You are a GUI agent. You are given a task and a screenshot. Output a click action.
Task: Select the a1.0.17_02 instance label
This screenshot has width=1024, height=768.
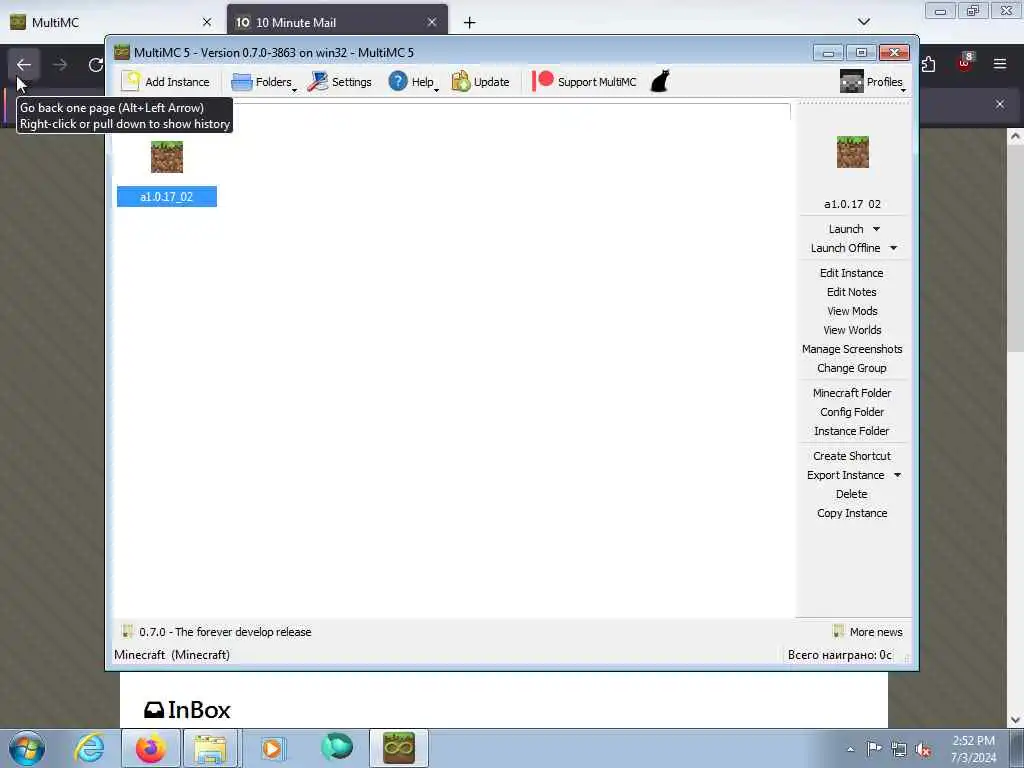pos(167,197)
